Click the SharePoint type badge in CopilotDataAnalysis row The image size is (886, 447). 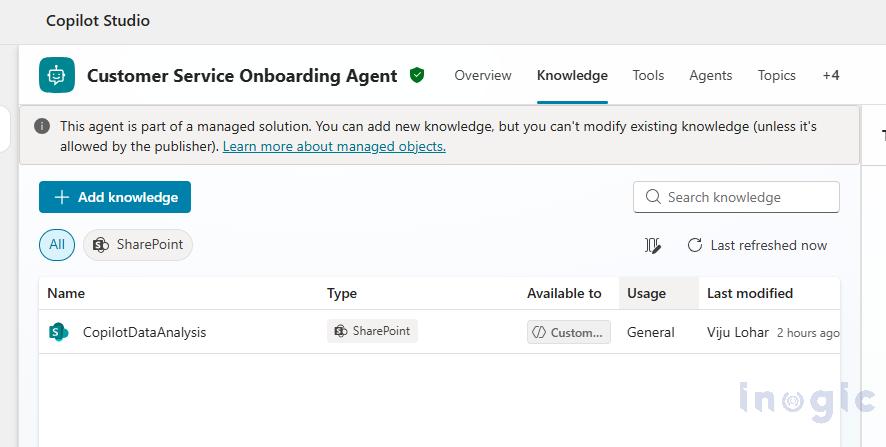pos(372,331)
